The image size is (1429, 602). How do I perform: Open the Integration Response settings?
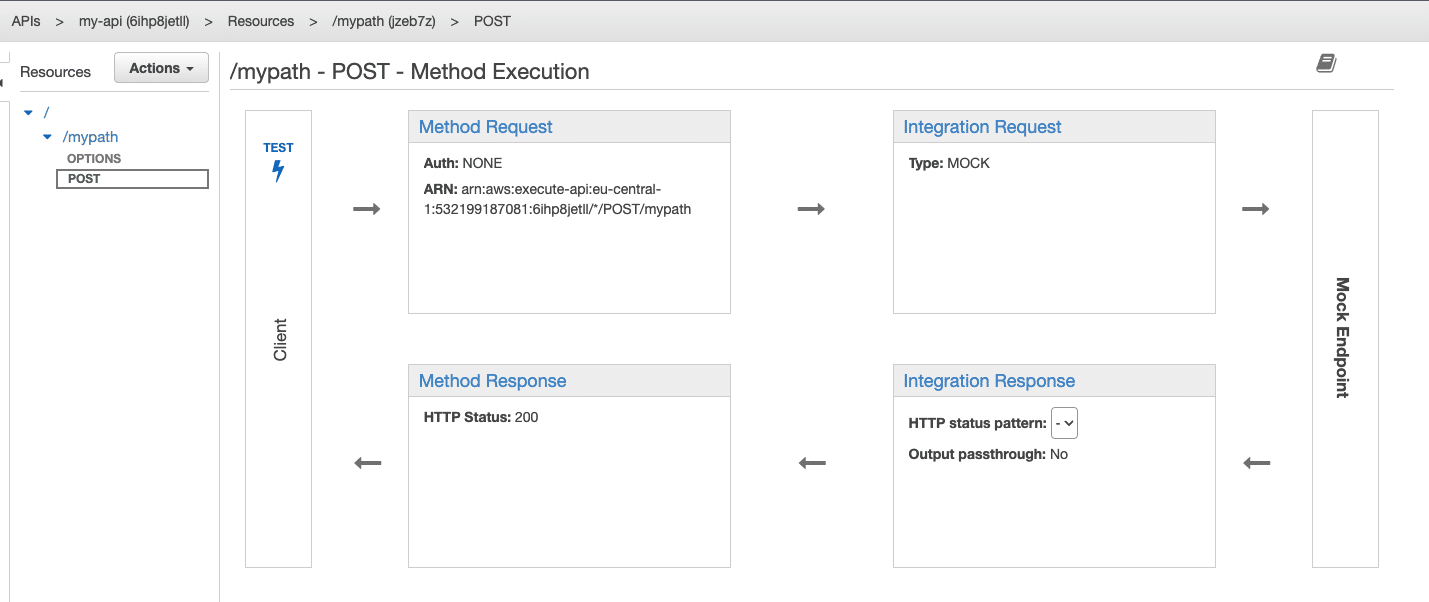[988, 380]
